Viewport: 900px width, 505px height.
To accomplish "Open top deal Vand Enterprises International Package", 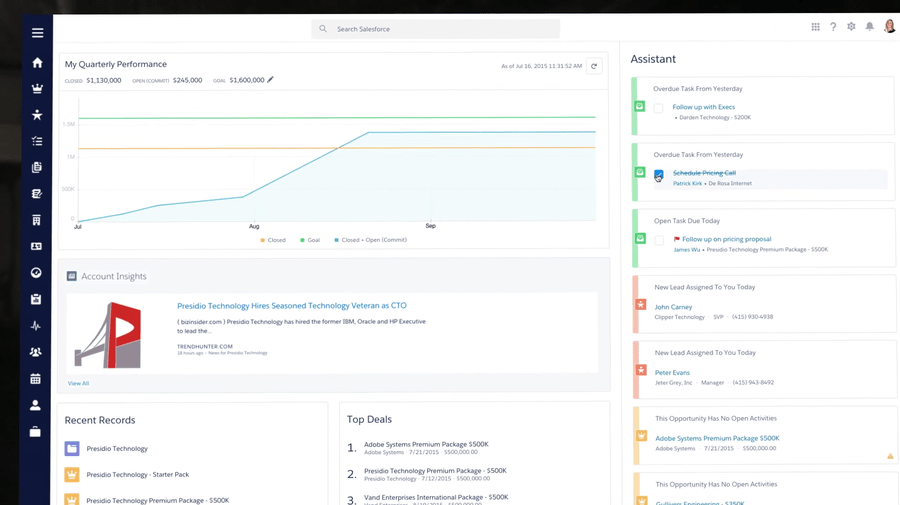I will pyautogui.click(x=436, y=497).
